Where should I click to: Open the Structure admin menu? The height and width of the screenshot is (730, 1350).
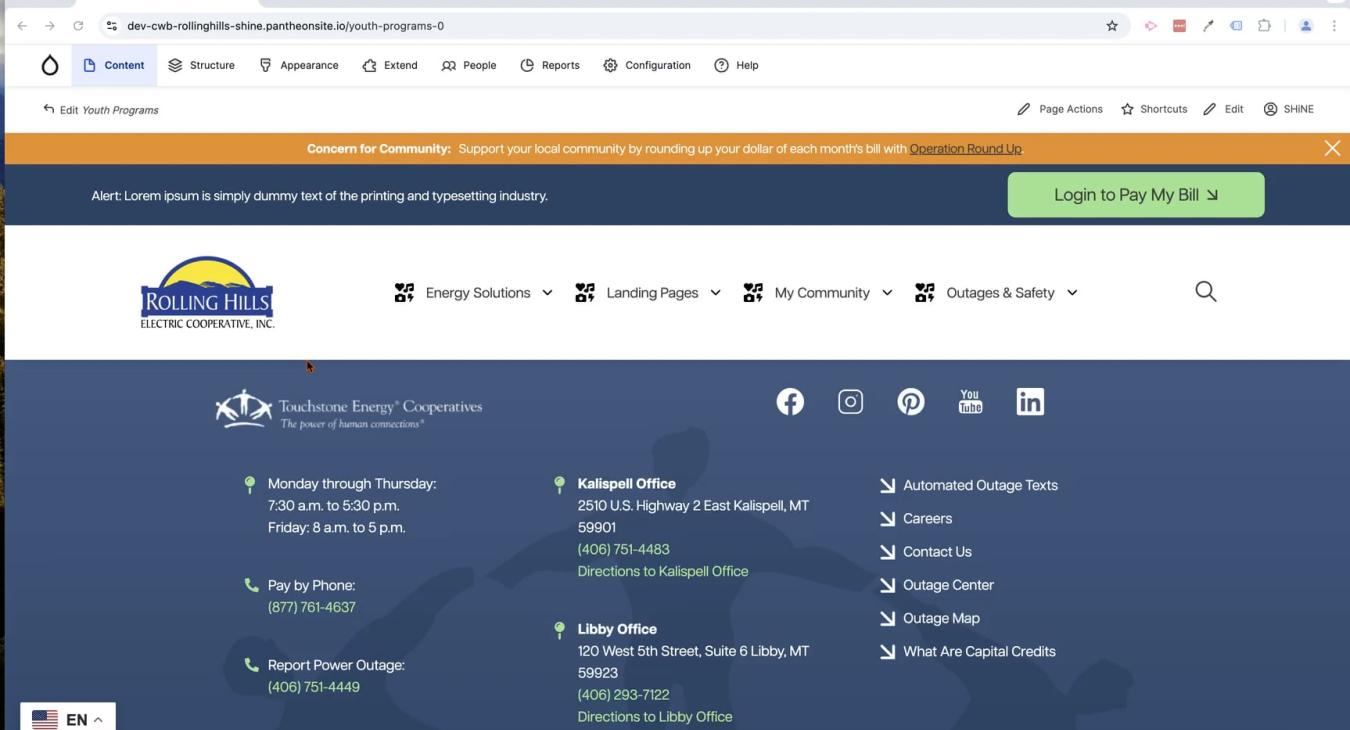coord(201,65)
